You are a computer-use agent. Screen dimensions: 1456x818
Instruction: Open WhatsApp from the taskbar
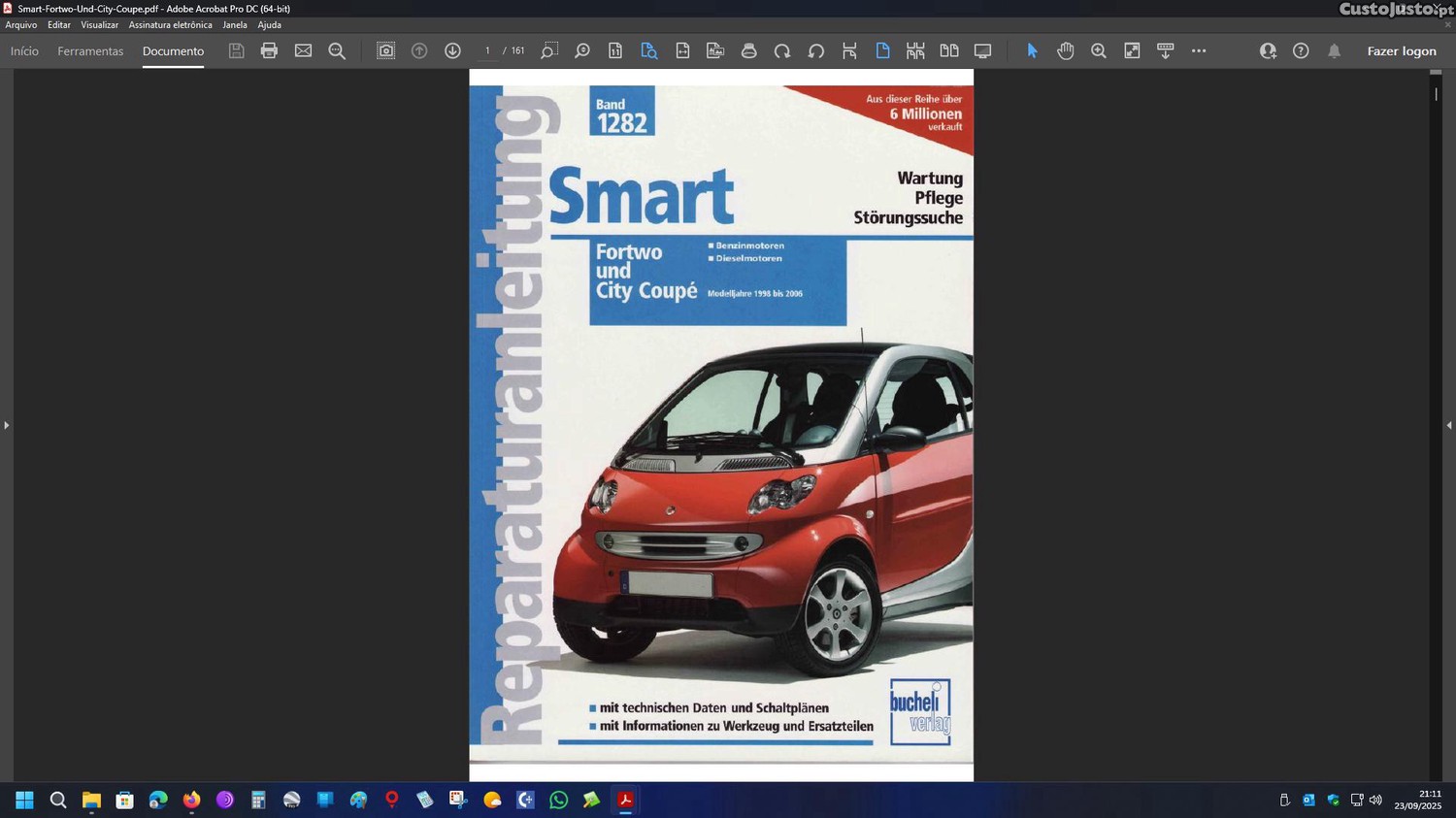tap(558, 800)
